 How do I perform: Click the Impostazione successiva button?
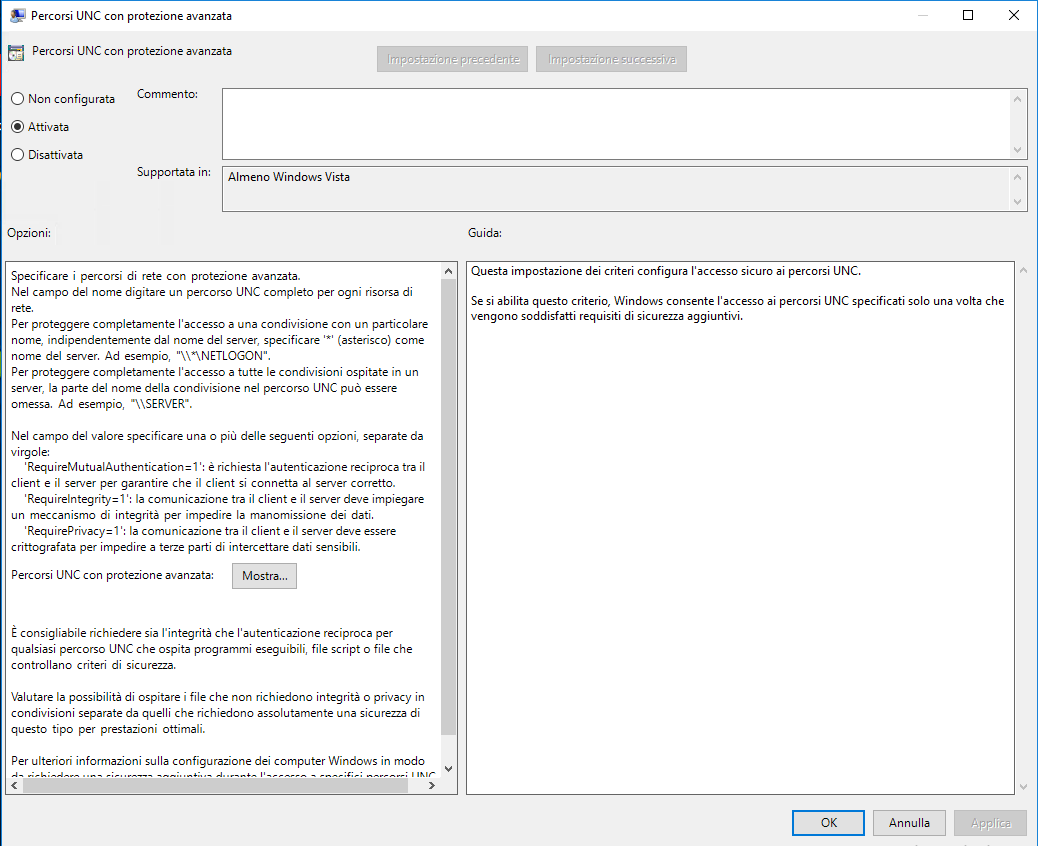click(x=611, y=59)
